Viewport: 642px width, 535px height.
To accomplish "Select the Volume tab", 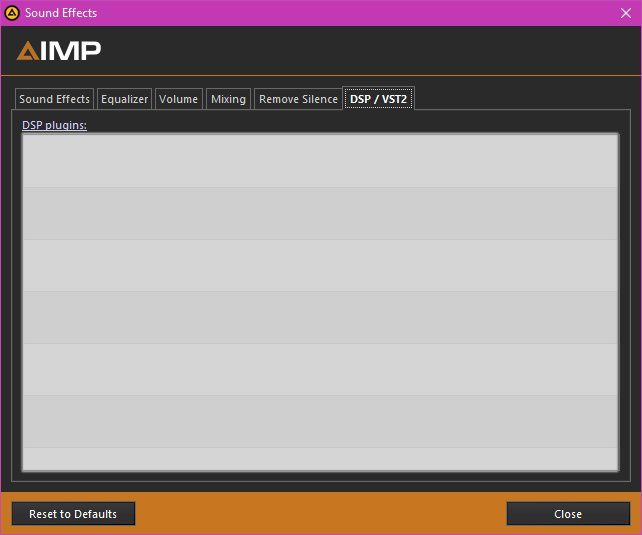I will (x=179, y=99).
